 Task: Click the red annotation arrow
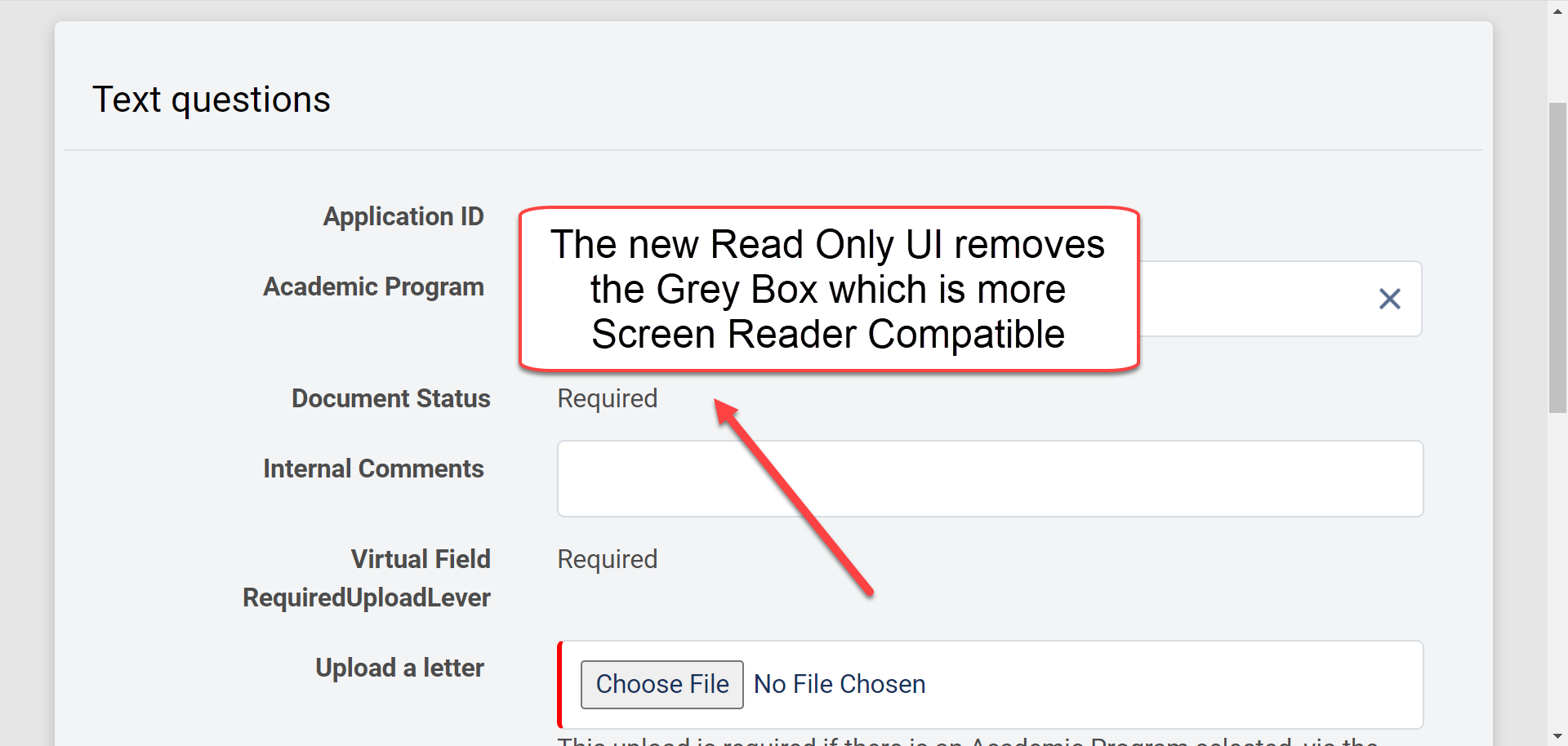pos(792,495)
